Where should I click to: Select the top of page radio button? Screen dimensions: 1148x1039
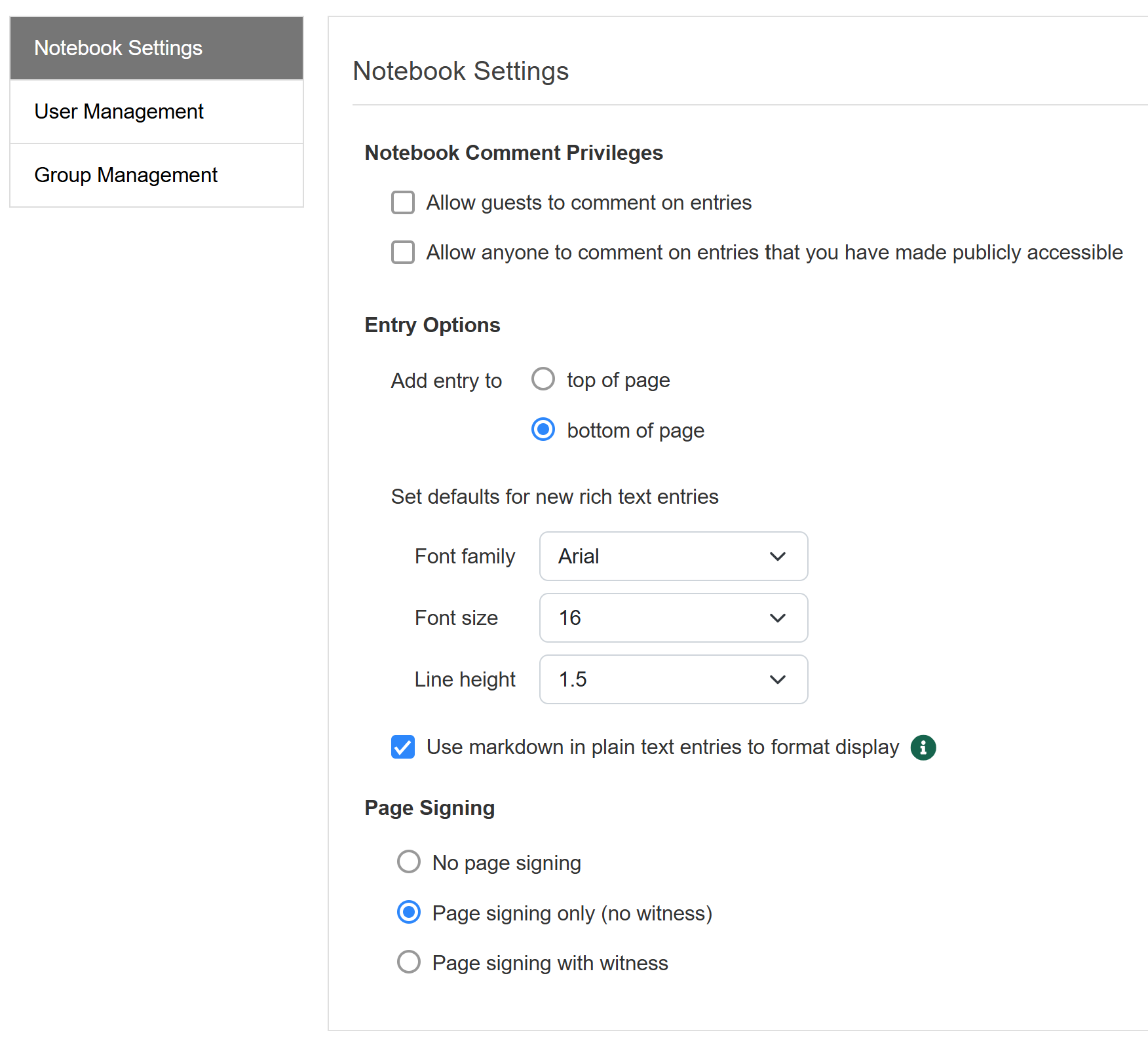click(x=543, y=379)
